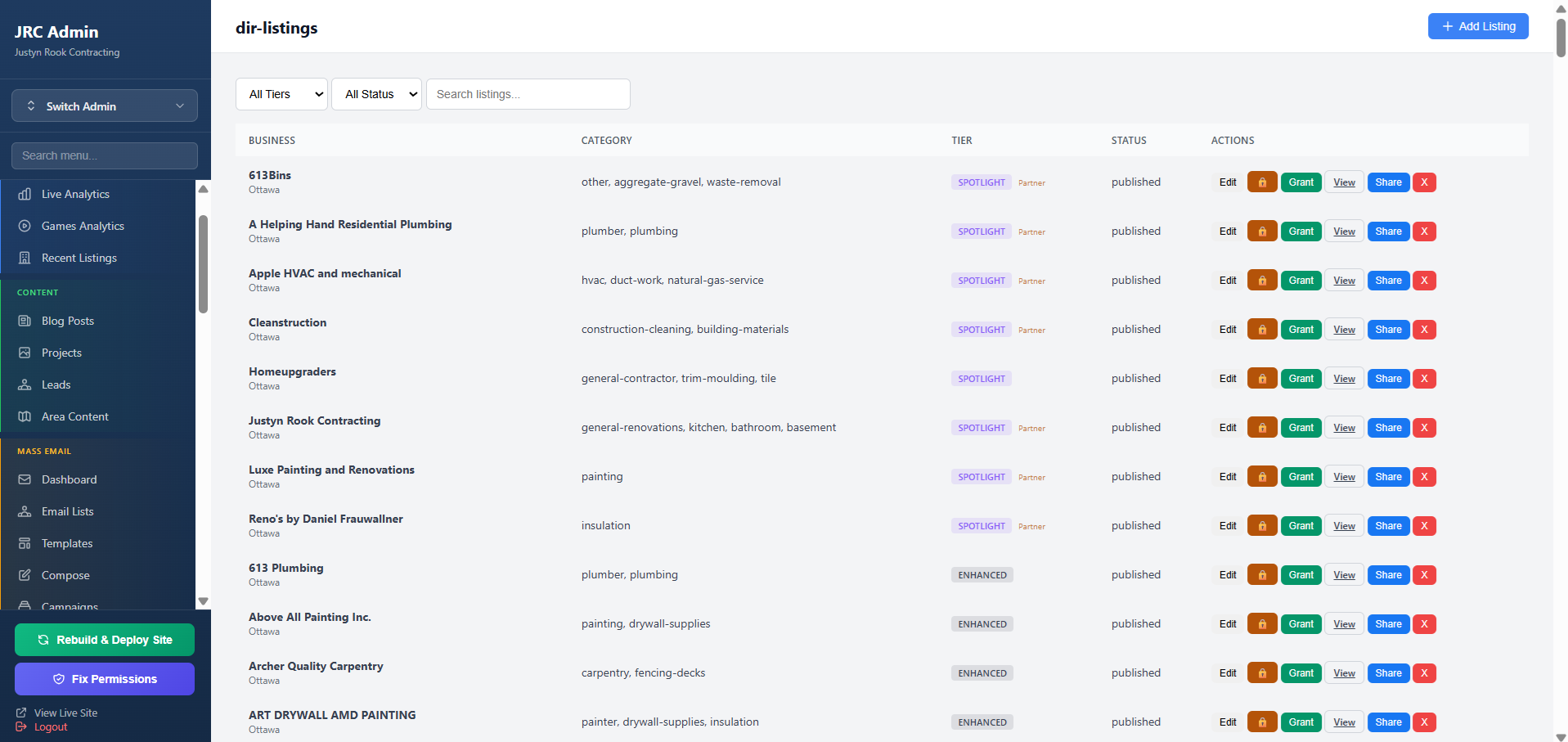Select the Leads people icon
This screenshot has height=742, width=1568.
coord(26,384)
